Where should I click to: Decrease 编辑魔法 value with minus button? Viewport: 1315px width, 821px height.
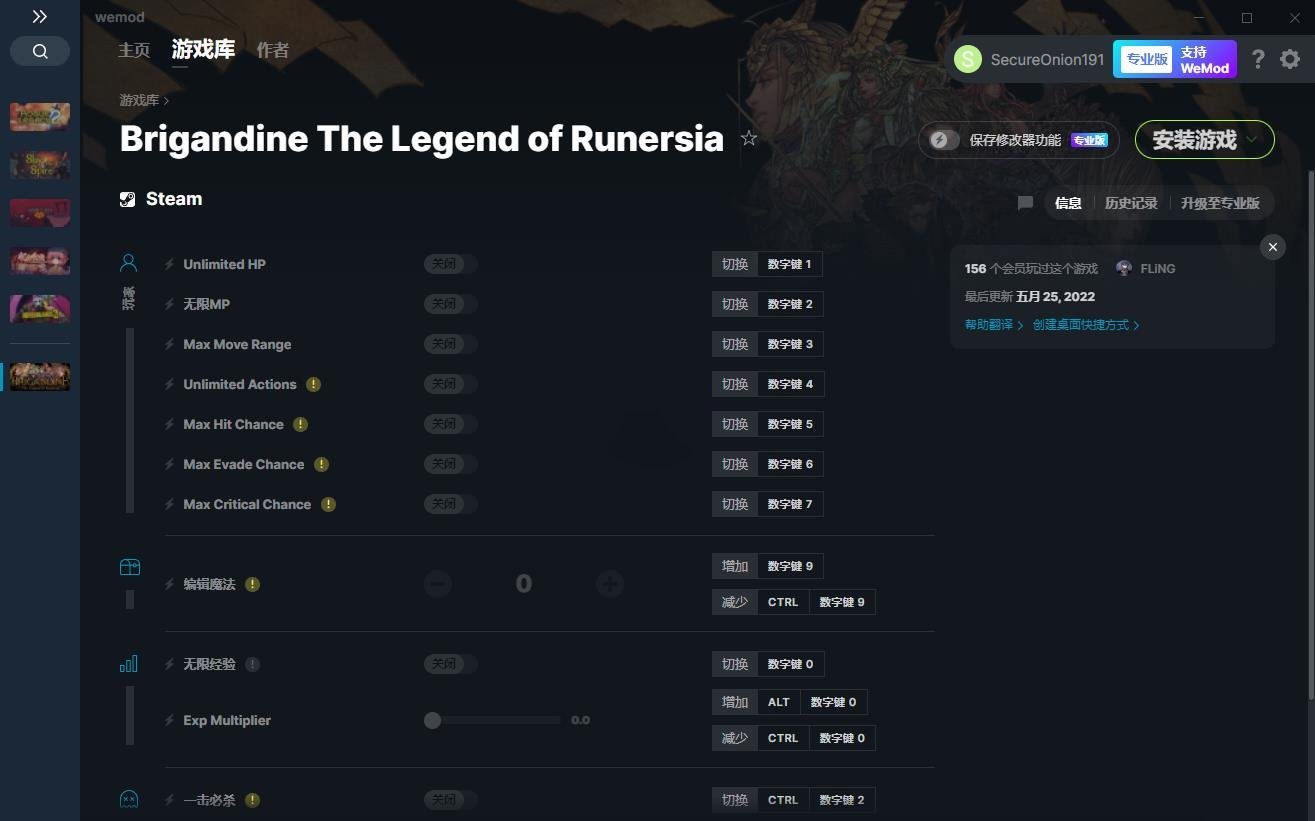coord(438,584)
